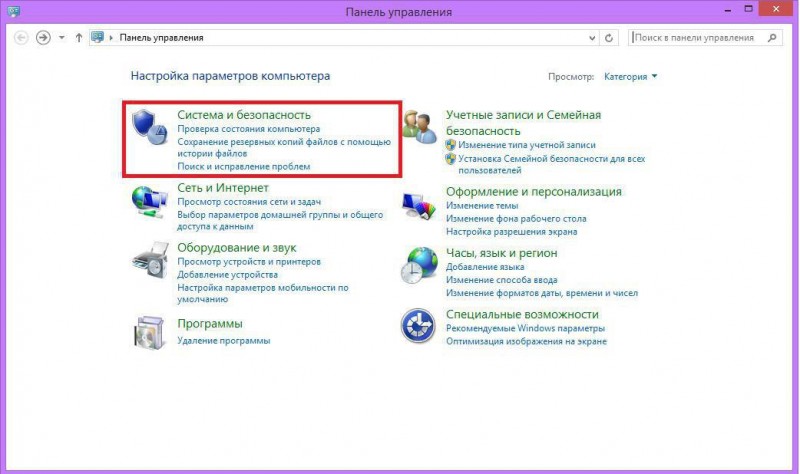This screenshot has height=474, width=800.
Task: Click the window system icon in title bar
Action: click(13, 11)
